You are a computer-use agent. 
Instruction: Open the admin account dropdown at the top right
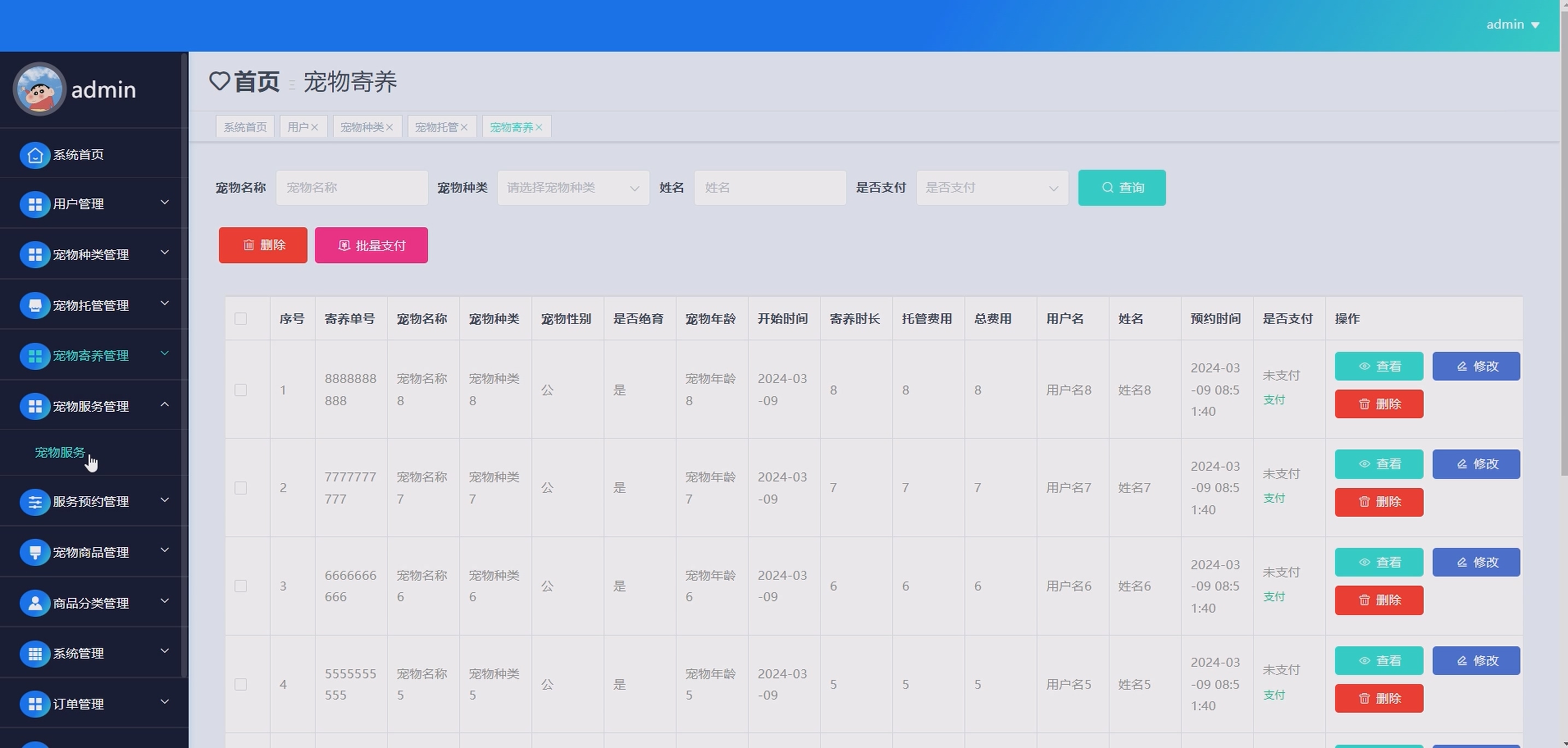coord(1513,25)
